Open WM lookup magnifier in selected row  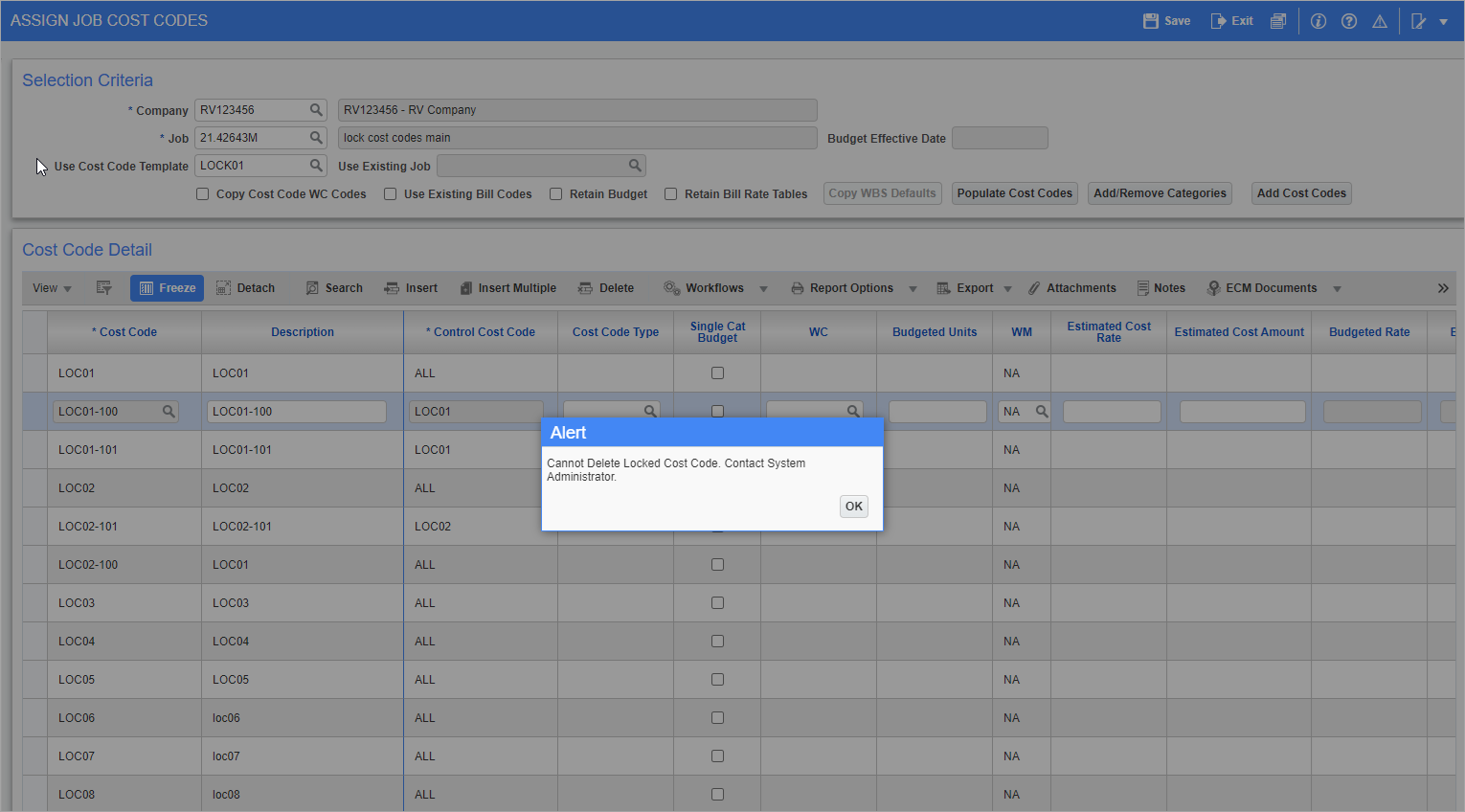[x=1042, y=412]
